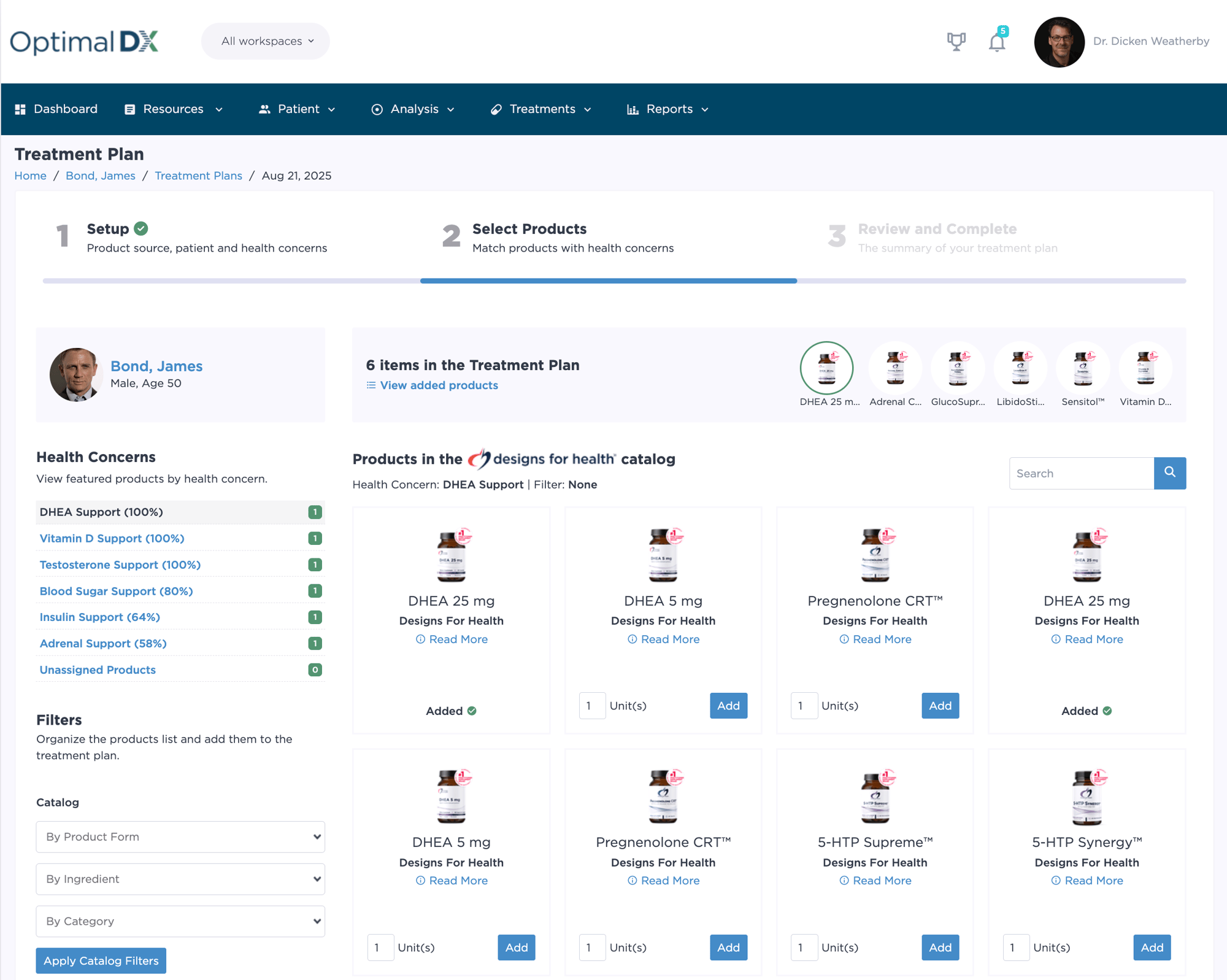This screenshot has width=1227, height=980.
Task: Open Bond, James breadcrumb link
Action: 101,176
